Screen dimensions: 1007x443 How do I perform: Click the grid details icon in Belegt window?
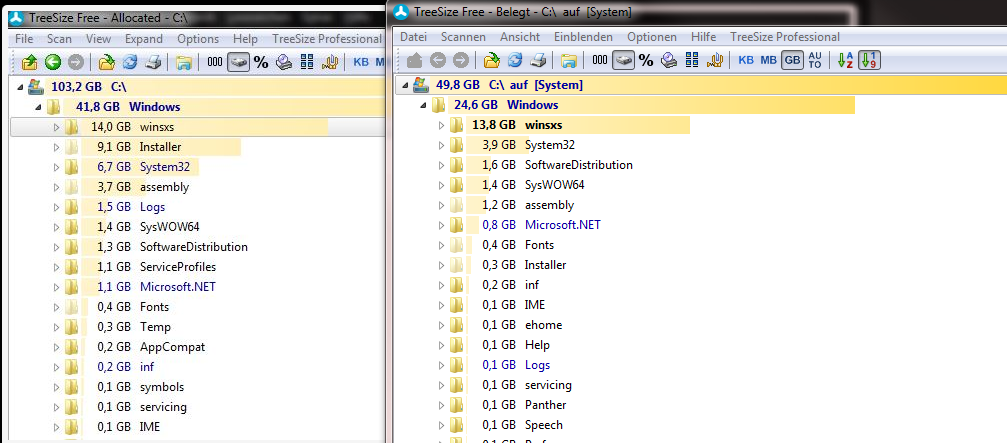(692, 60)
